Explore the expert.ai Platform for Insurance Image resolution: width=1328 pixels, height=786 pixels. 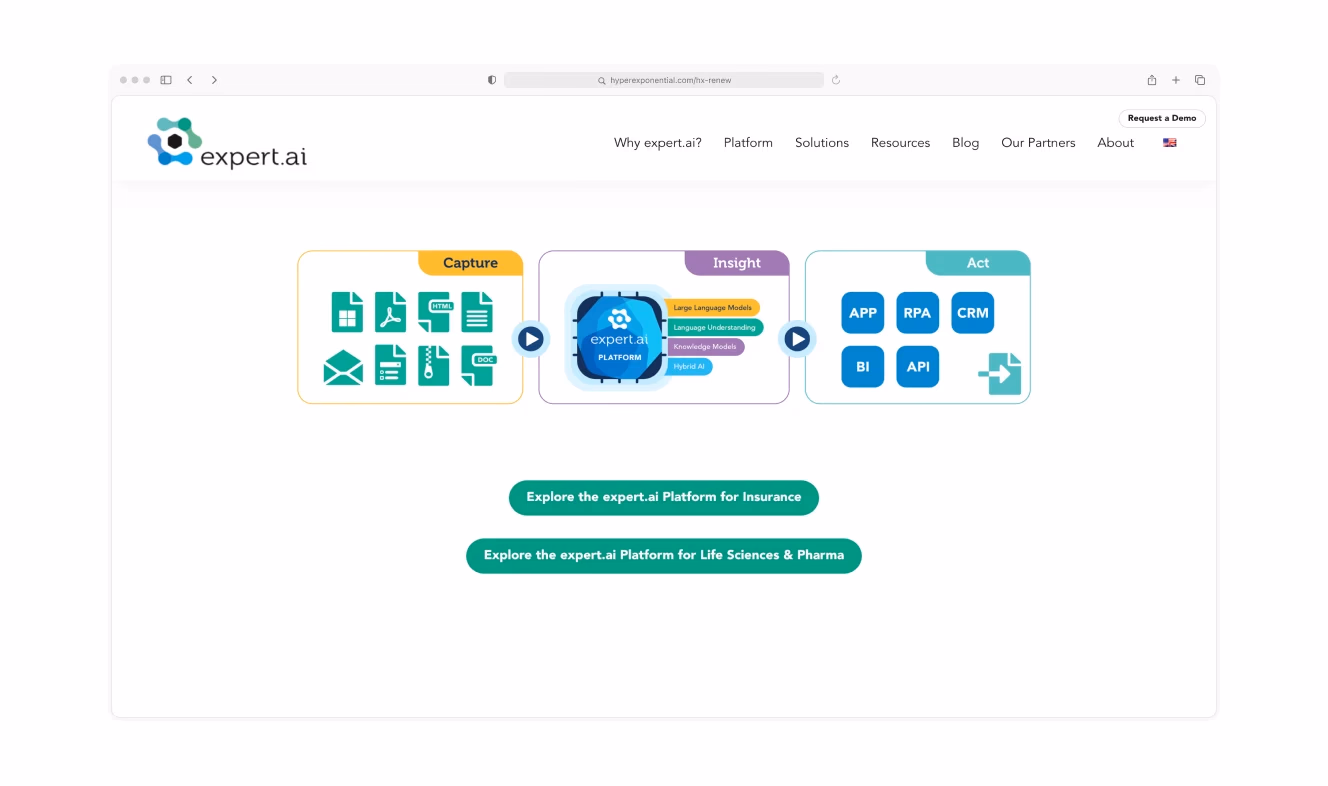coord(664,497)
